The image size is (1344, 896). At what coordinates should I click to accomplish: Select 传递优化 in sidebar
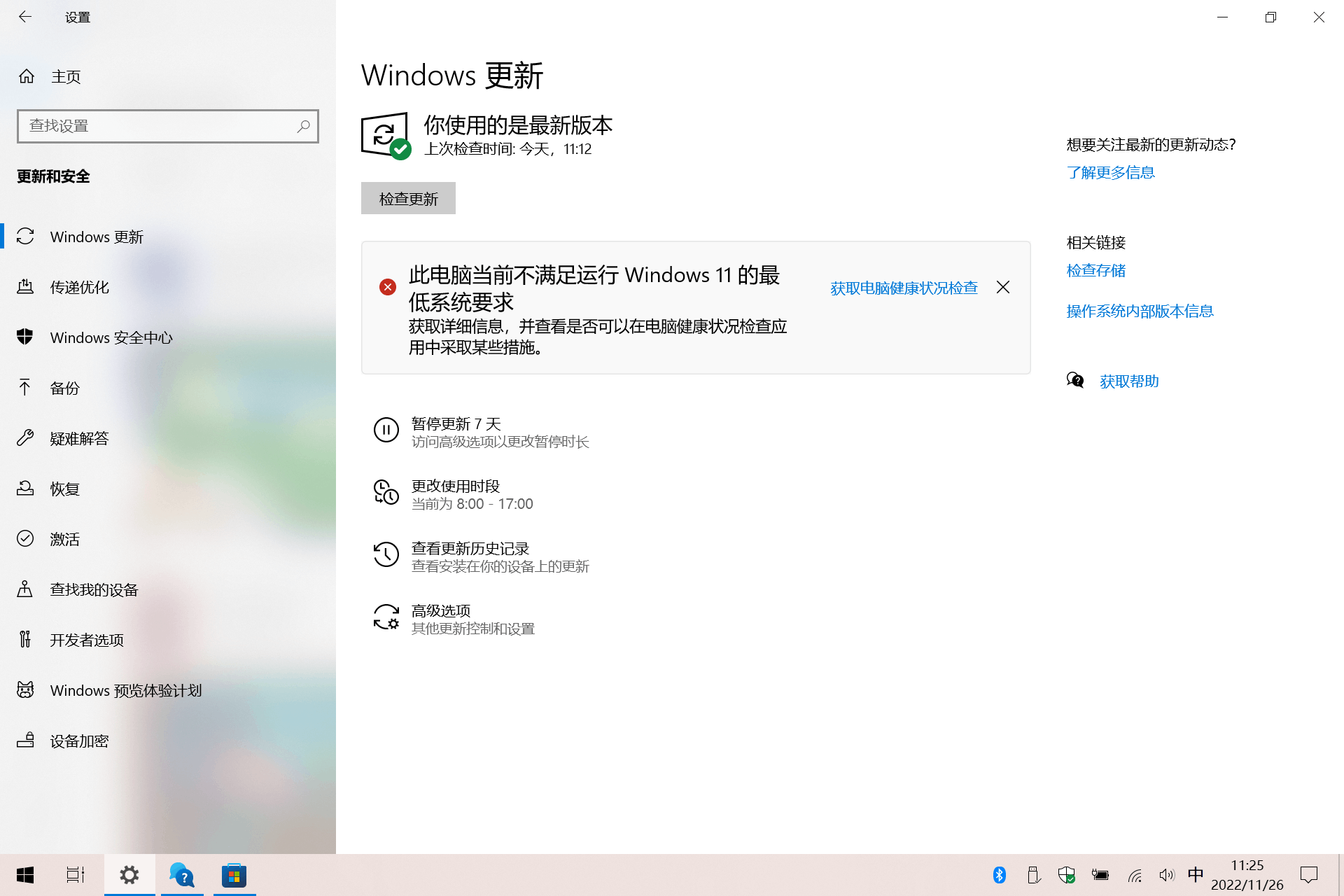point(79,287)
